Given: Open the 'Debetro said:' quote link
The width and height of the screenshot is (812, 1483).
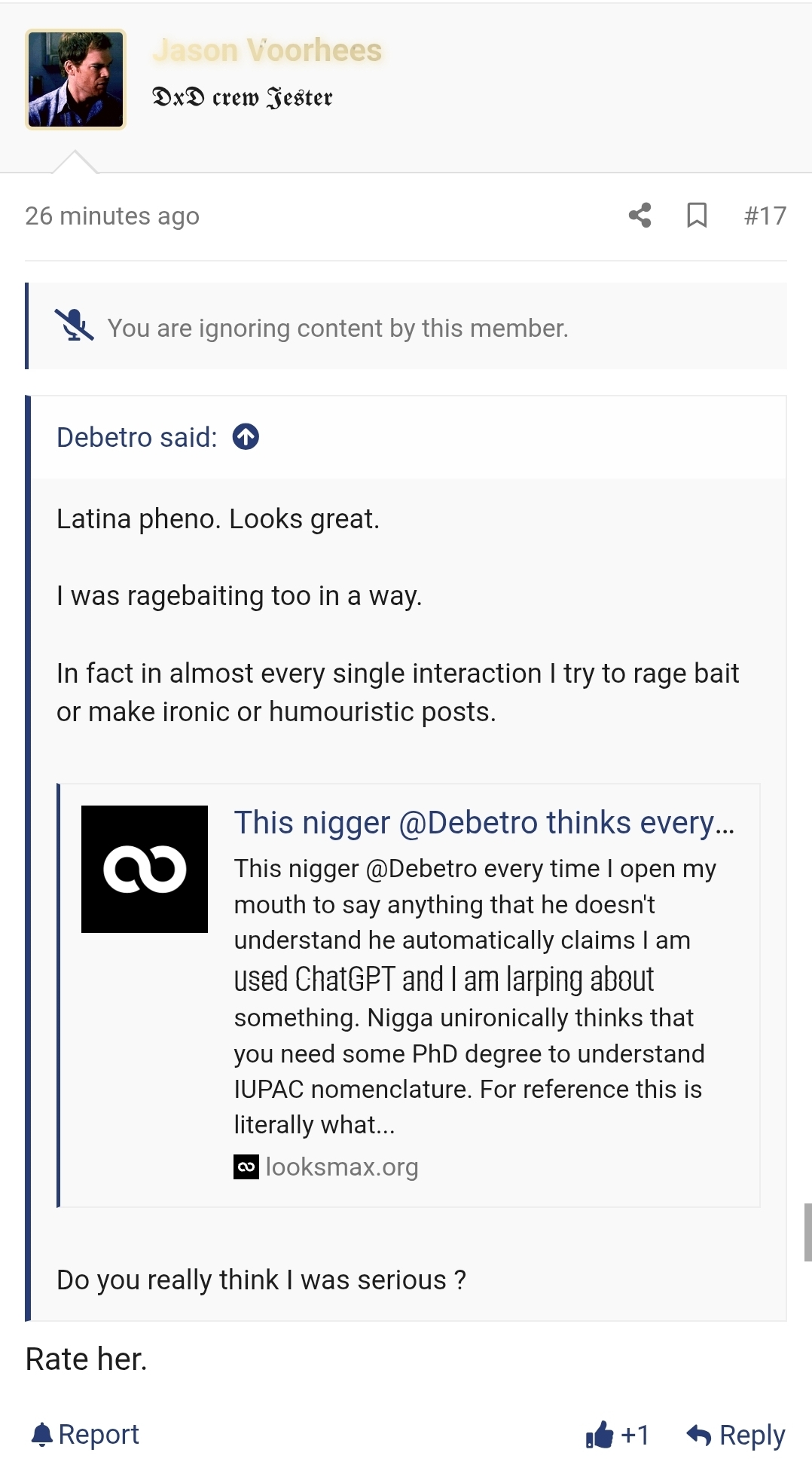Looking at the screenshot, I should 137,437.
